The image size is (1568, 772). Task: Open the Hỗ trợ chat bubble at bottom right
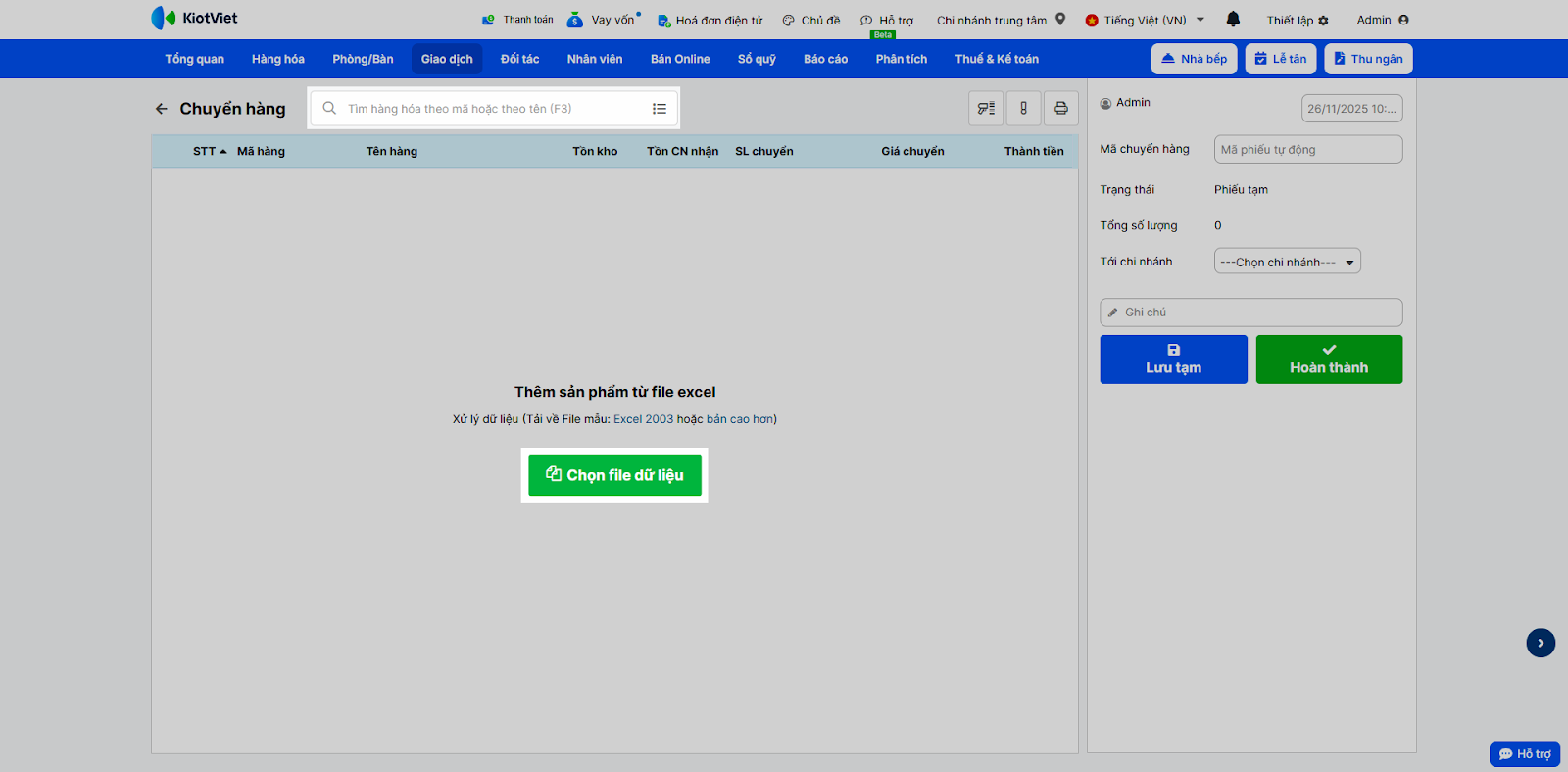[1525, 753]
